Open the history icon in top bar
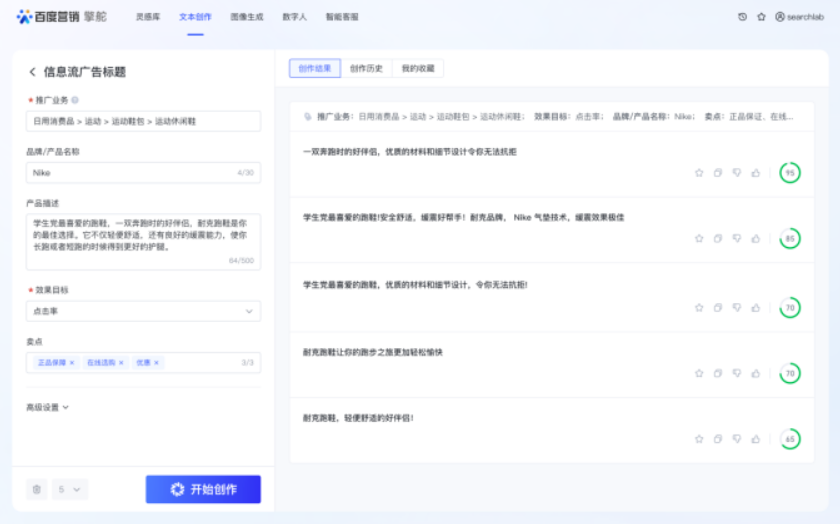840x524 pixels. click(742, 17)
